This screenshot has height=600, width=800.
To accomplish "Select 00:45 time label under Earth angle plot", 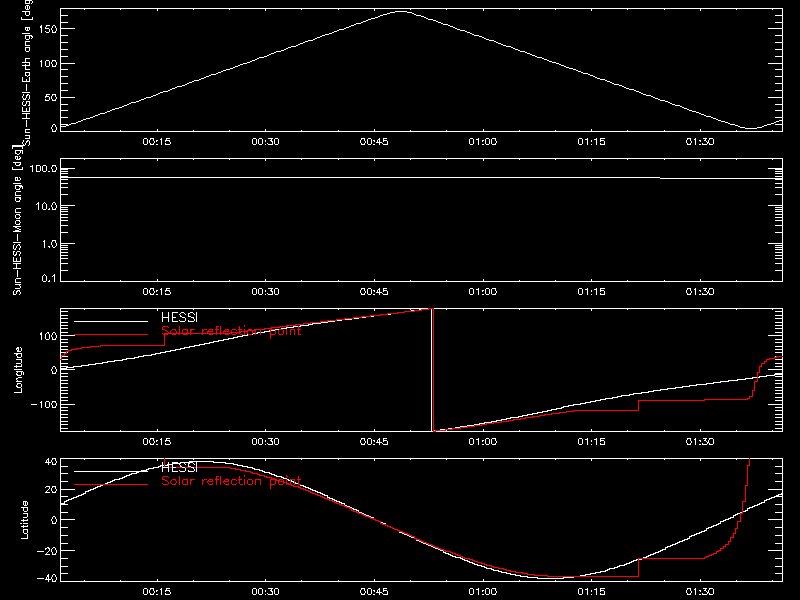I will tap(374, 142).
